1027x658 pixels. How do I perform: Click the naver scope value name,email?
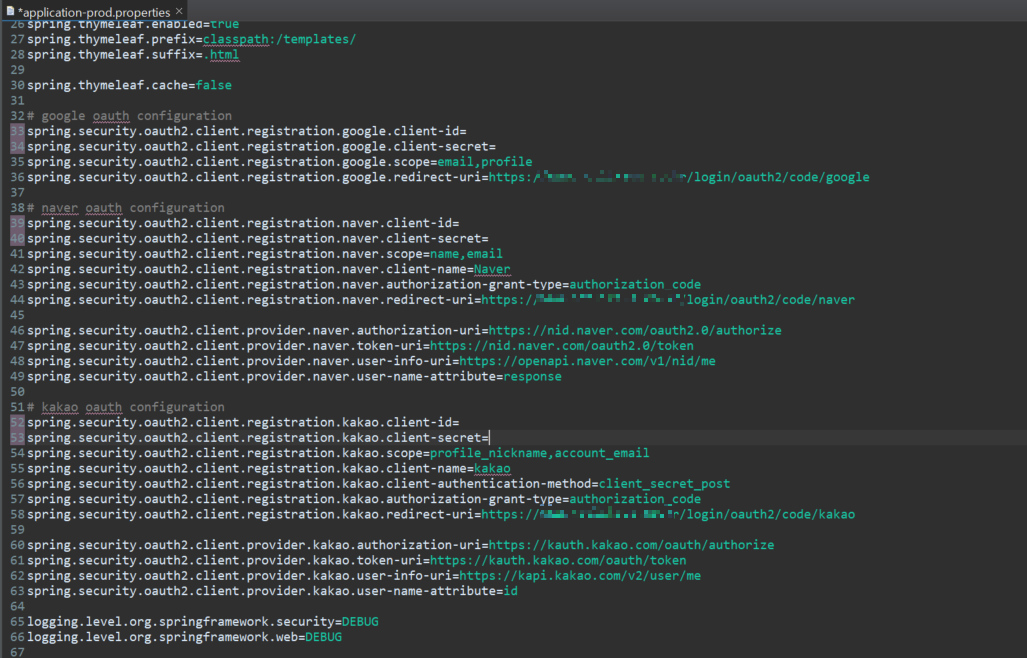[466, 254]
